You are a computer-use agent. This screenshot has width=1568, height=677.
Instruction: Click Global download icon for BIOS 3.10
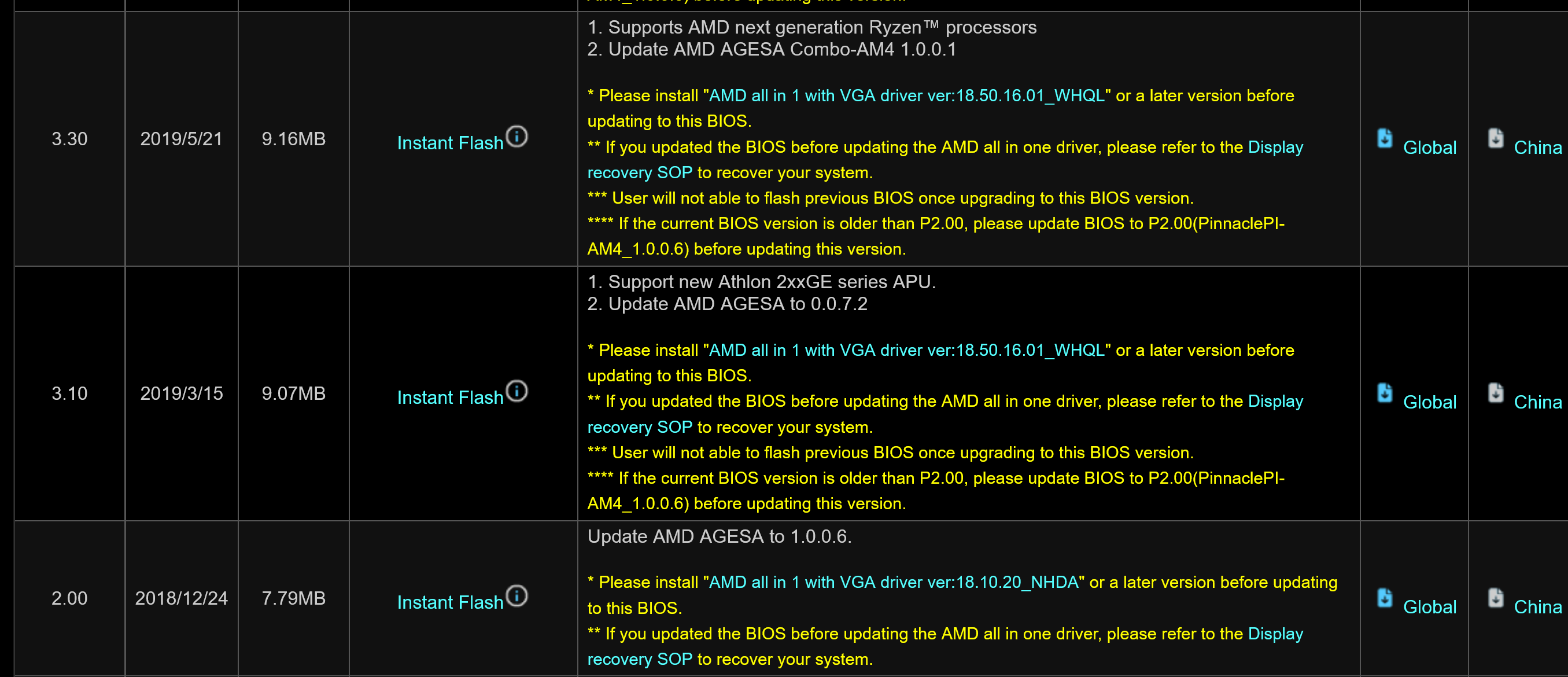[x=1385, y=393]
